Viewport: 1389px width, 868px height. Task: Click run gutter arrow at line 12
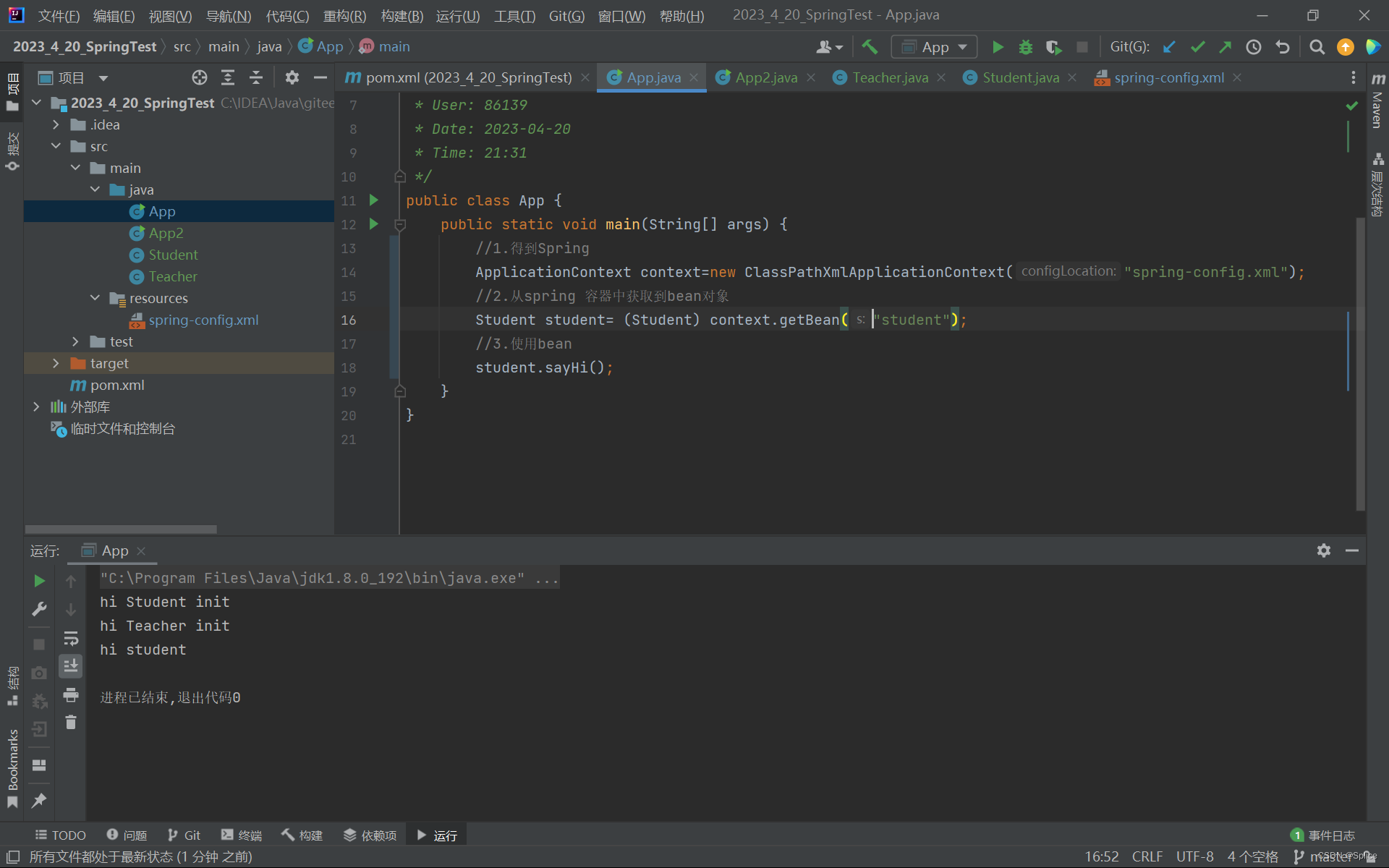(x=374, y=224)
